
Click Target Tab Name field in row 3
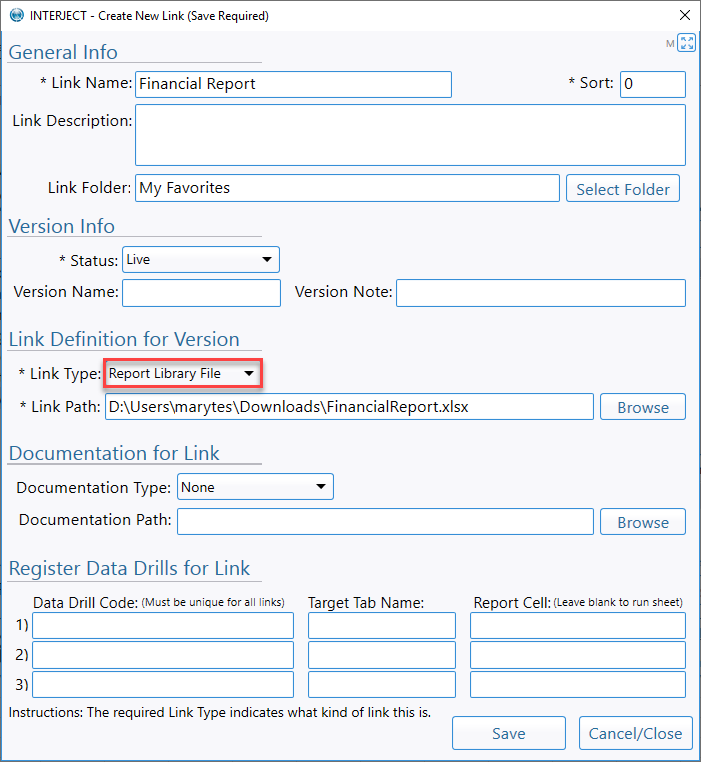pyautogui.click(x=382, y=684)
